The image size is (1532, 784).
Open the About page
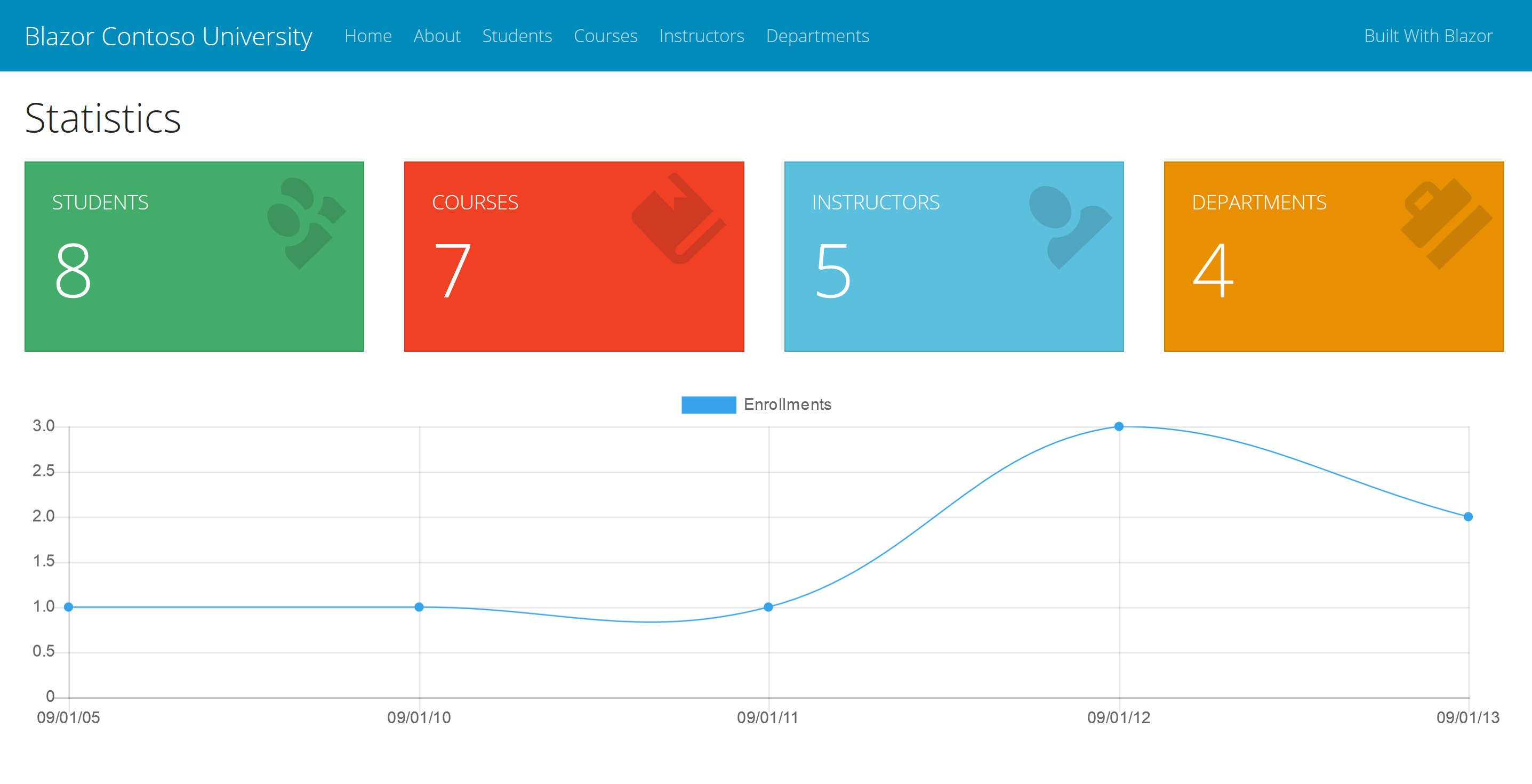(437, 36)
